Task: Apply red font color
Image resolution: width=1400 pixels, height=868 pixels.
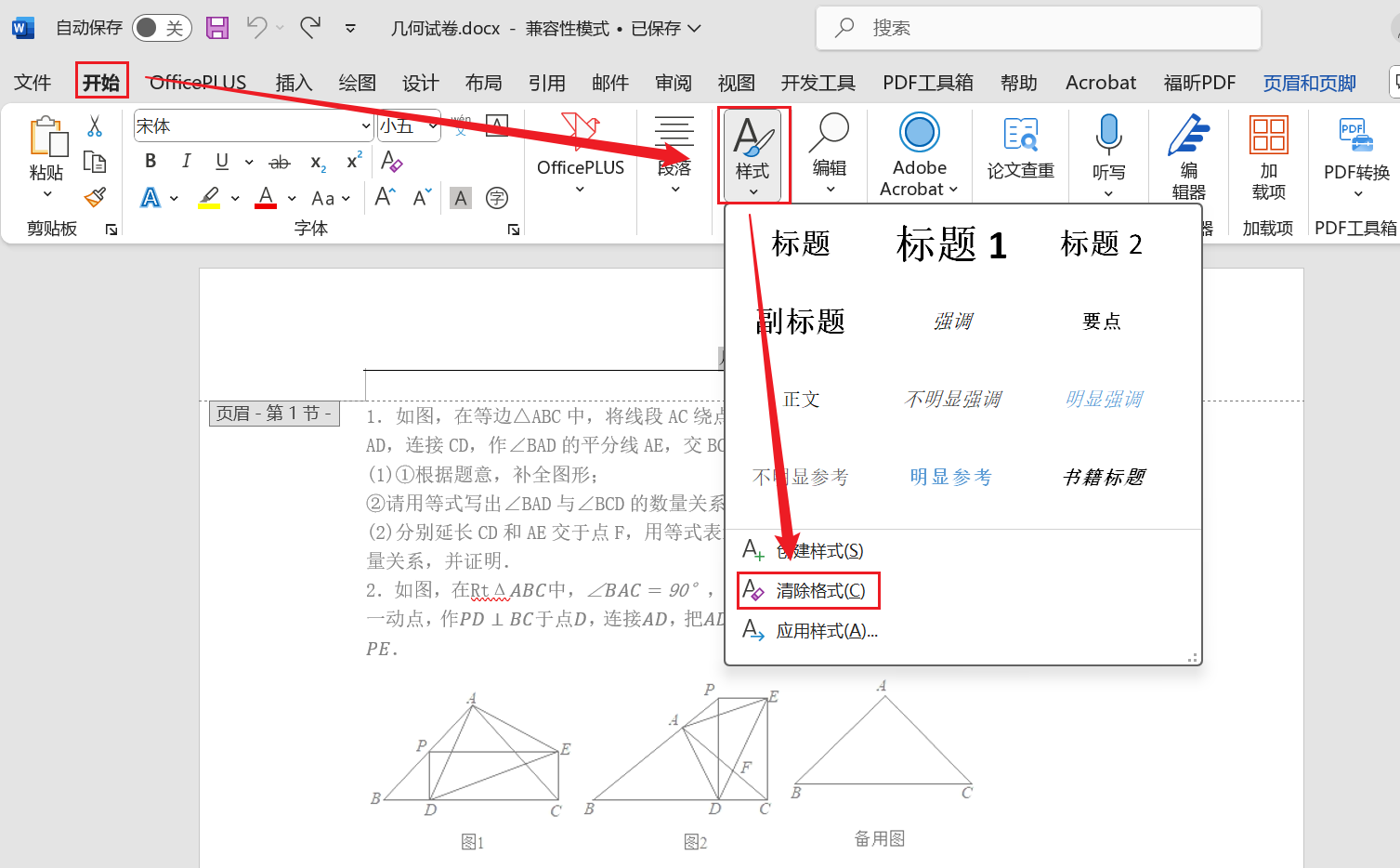Action: pyautogui.click(x=266, y=198)
